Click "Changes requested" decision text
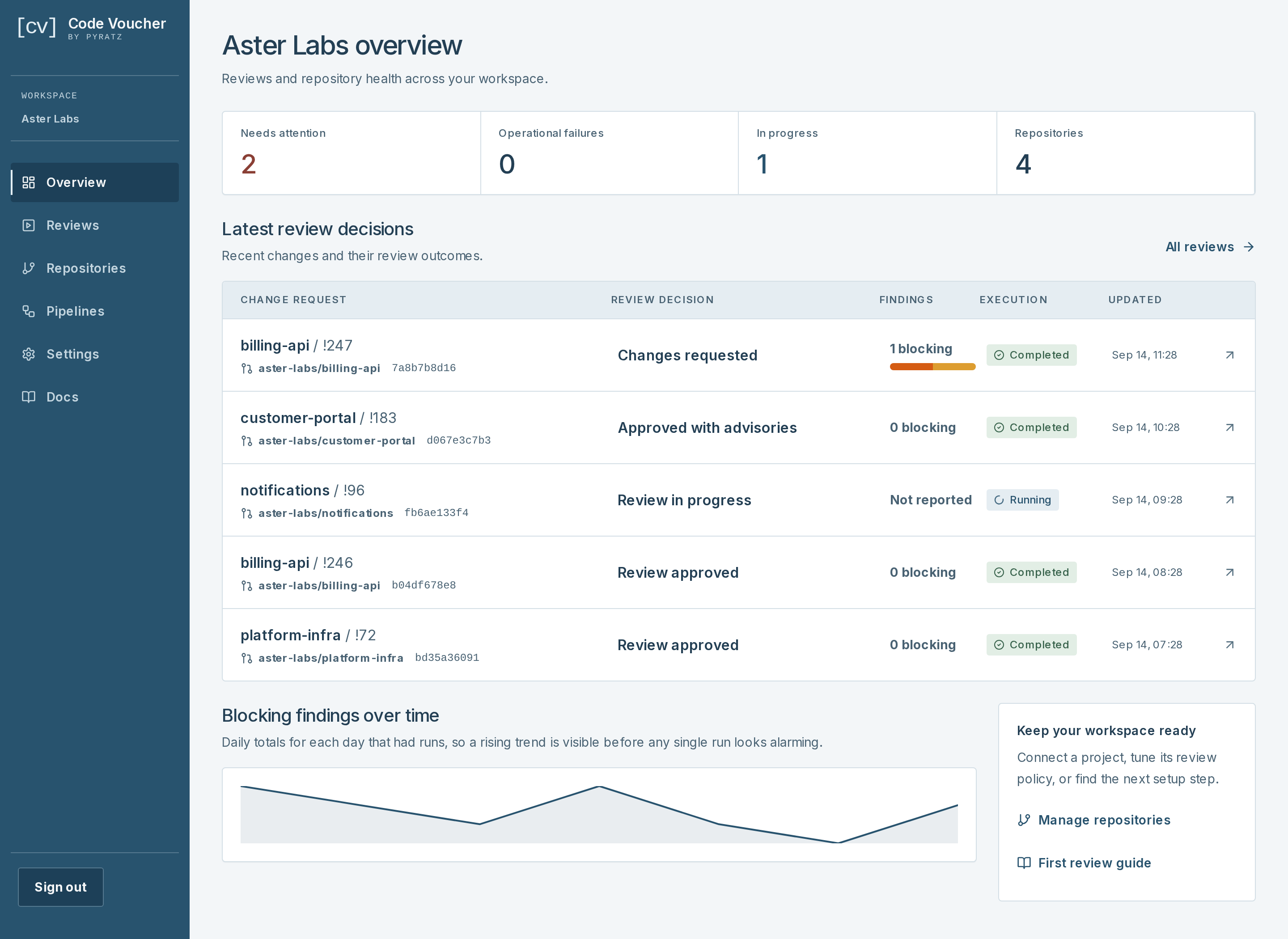 [x=688, y=355]
